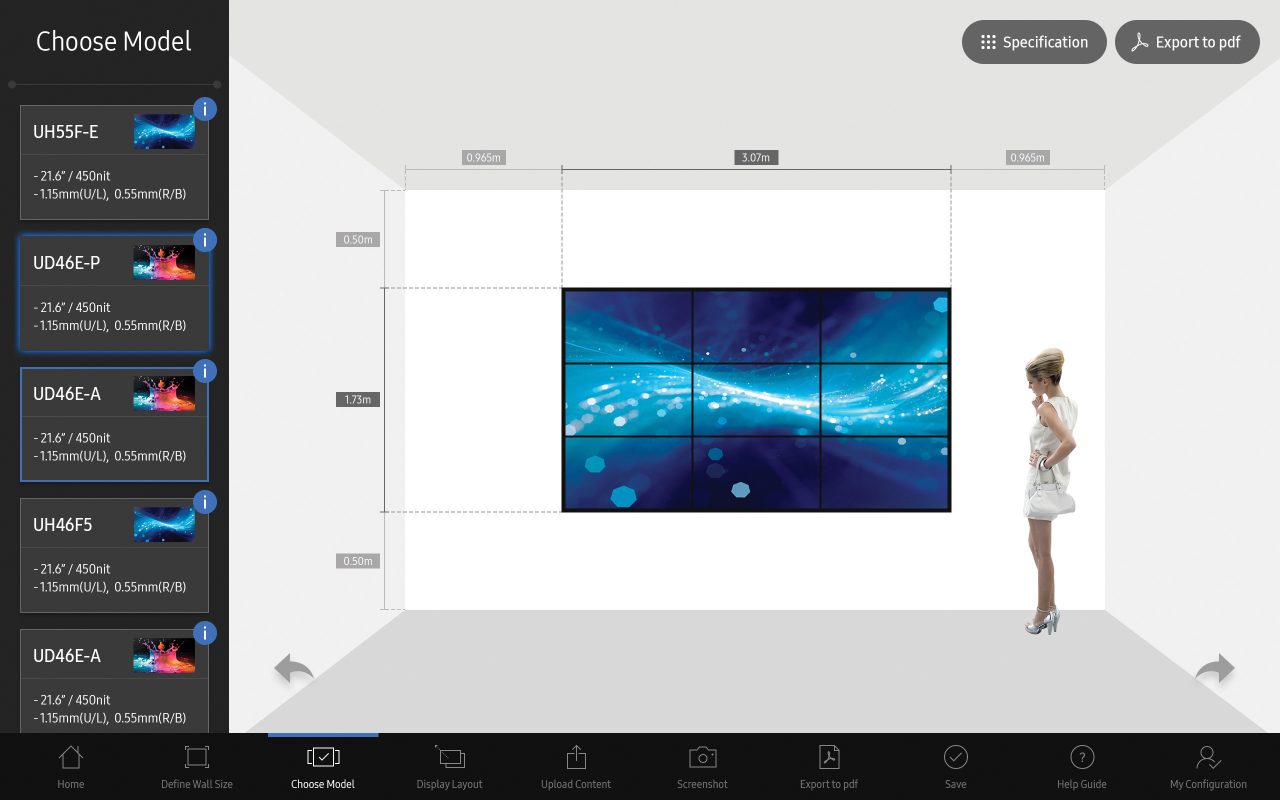Open Upload Content from bottom bar

coord(576,766)
